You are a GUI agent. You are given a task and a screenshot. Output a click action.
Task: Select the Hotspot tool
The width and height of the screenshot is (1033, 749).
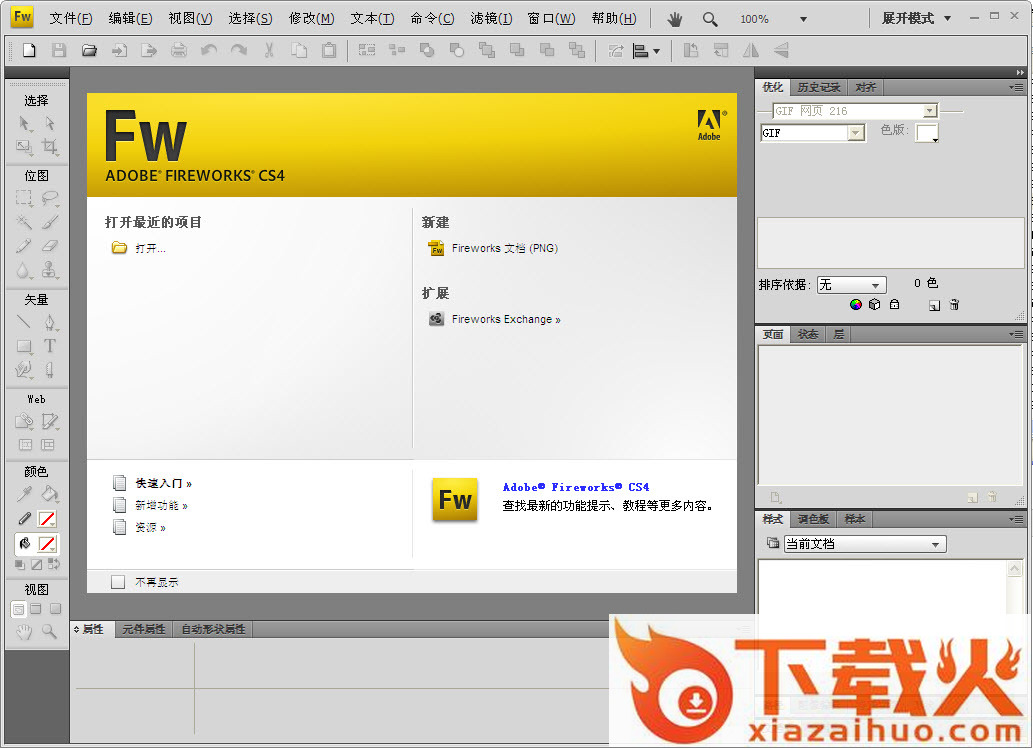click(24, 421)
